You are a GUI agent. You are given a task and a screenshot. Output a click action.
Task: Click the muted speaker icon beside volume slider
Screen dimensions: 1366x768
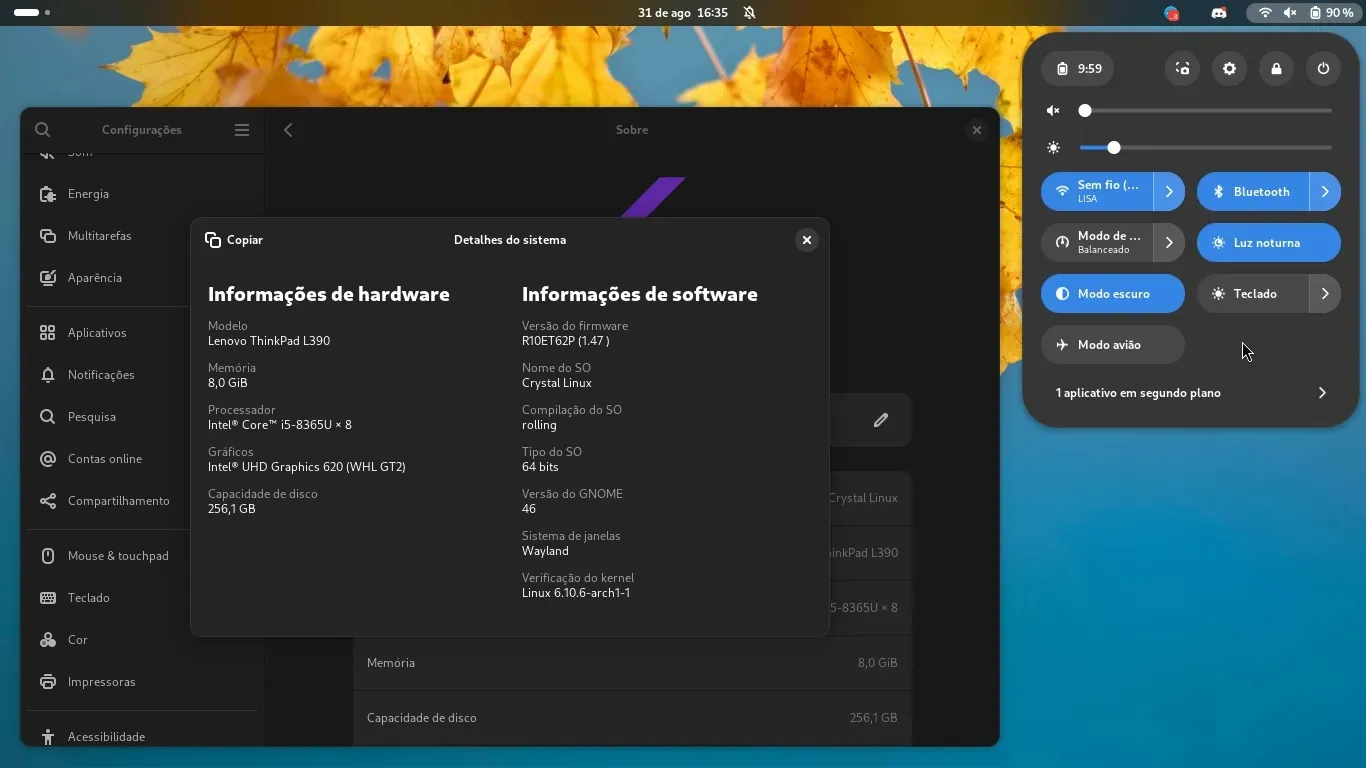point(1053,111)
